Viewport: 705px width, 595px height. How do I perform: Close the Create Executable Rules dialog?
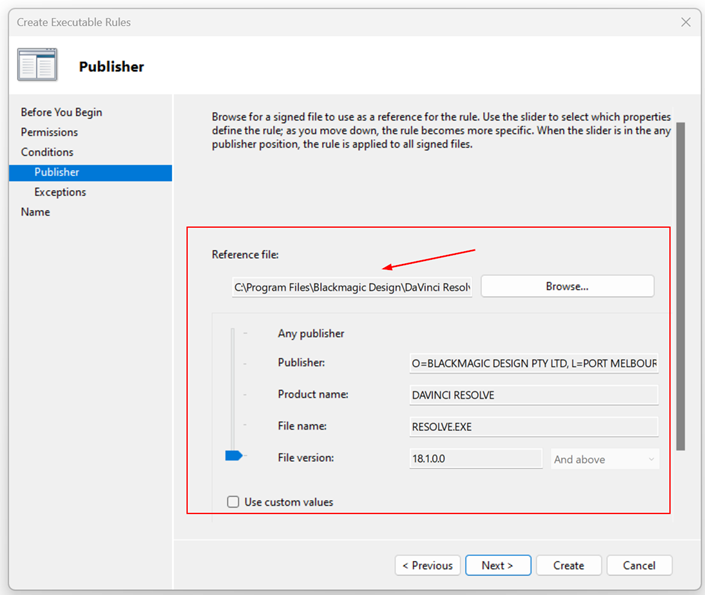[x=685, y=22]
